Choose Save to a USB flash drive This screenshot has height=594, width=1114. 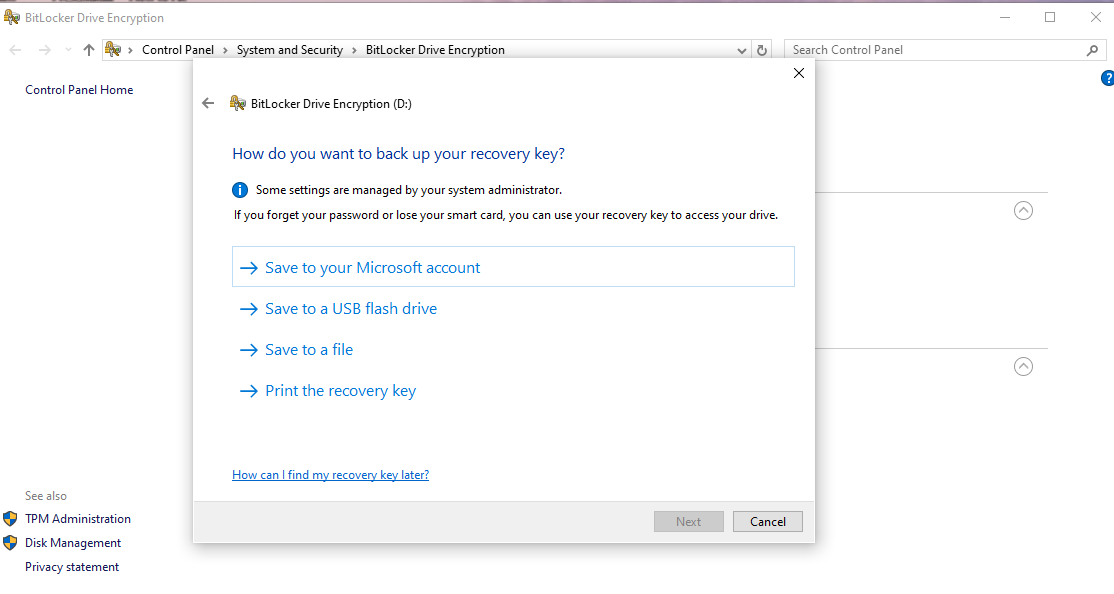[x=351, y=309]
